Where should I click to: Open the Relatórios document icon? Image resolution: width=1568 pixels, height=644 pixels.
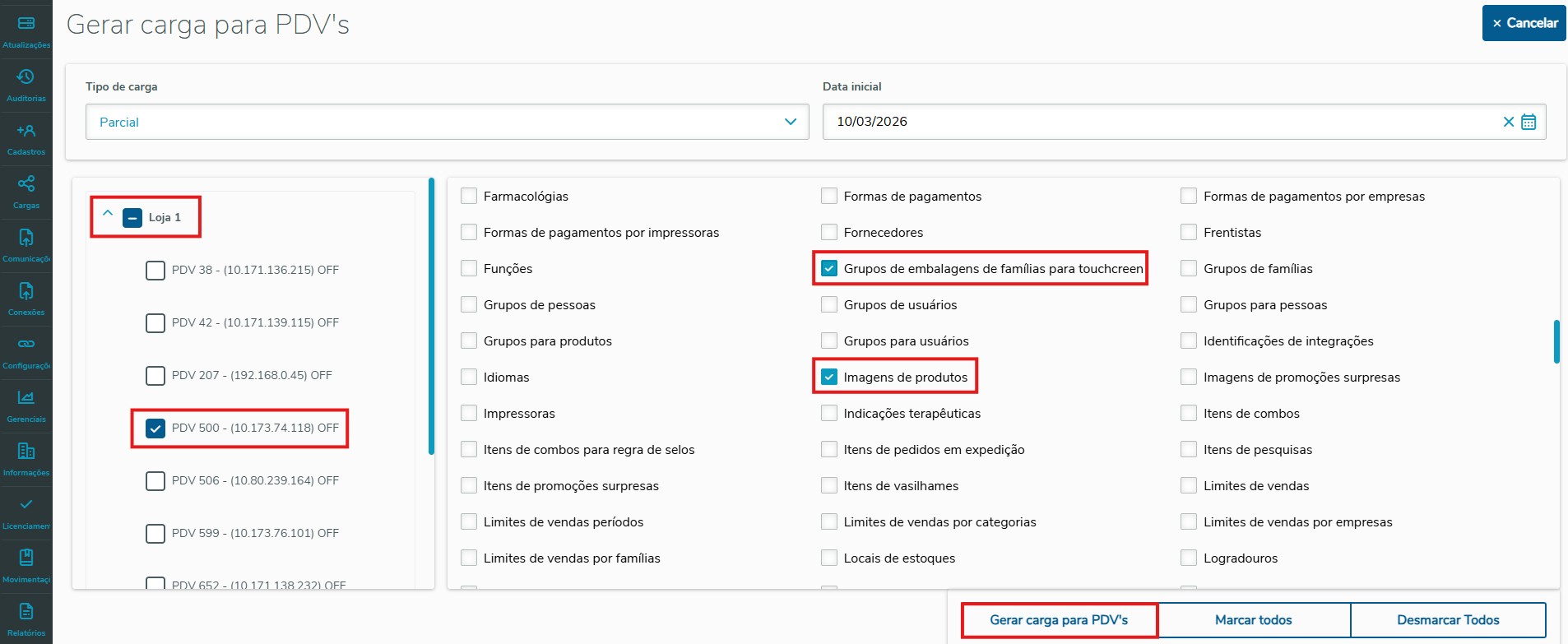26,611
